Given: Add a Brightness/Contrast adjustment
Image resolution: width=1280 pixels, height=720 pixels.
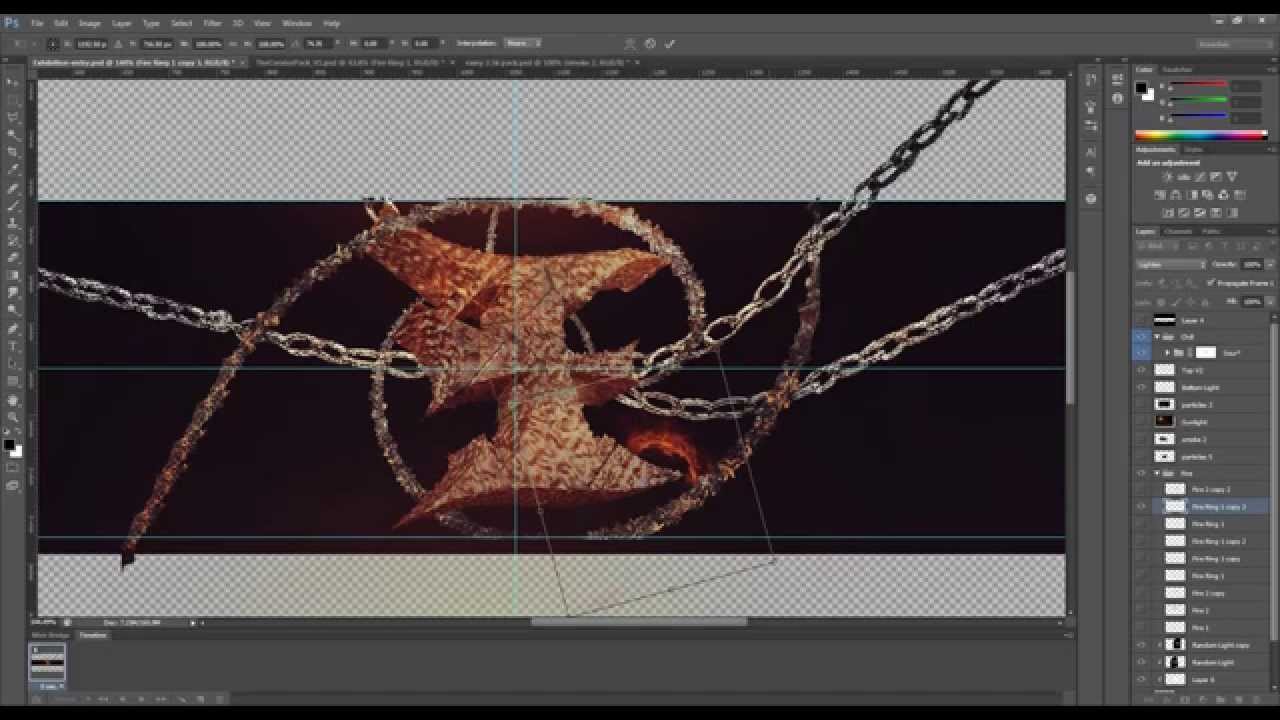Looking at the screenshot, I should pyautogui.click(x=1166, y=177).
